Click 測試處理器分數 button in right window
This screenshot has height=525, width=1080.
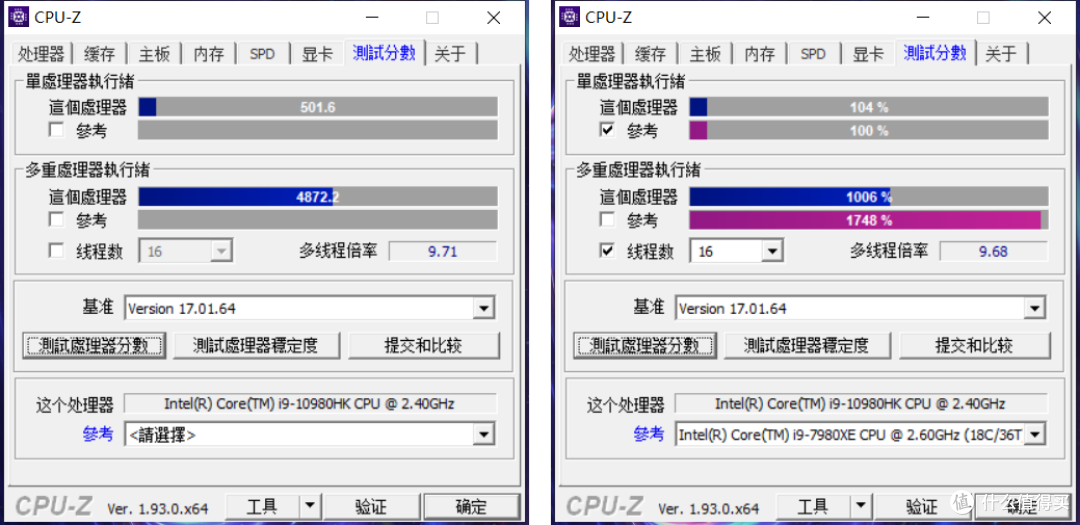pos(645,345)
